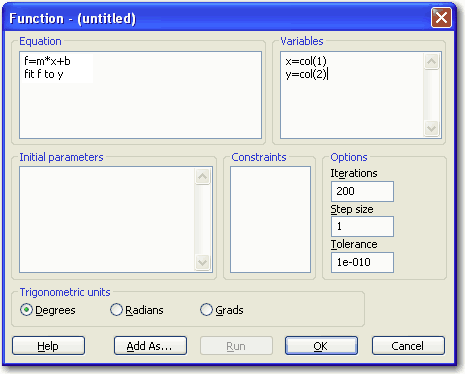Click the 'Function - (untitled)' title bar text

tap(72, 18)
